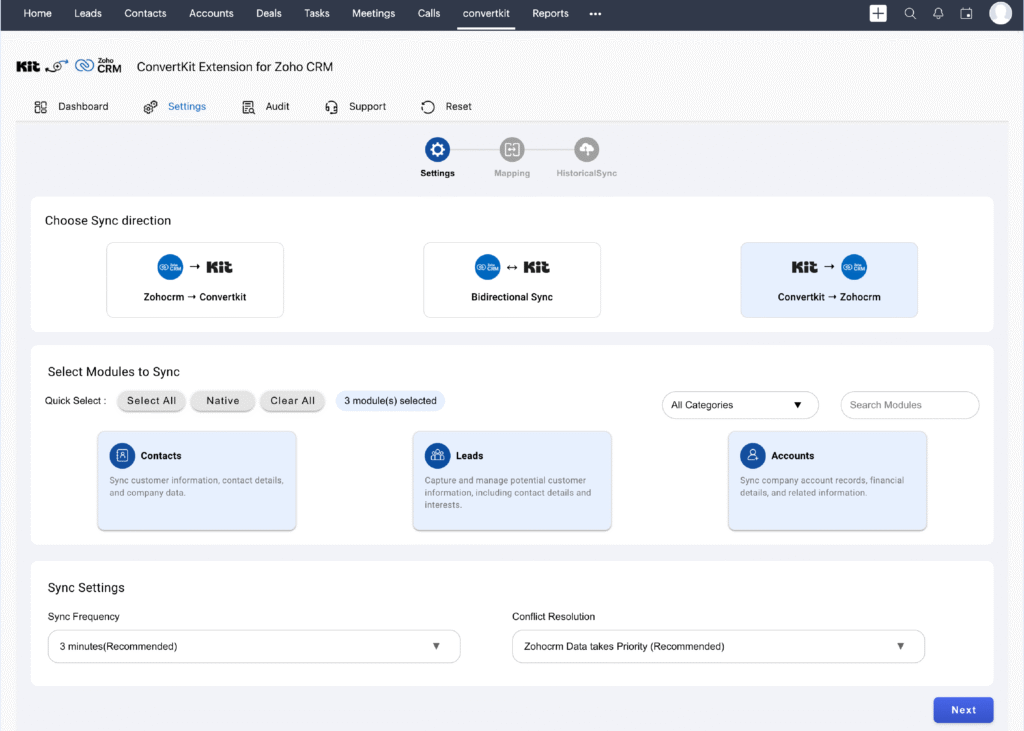Select the Settings gear step in the wizard
1024x731 pixels.
[x=437, y=150]
